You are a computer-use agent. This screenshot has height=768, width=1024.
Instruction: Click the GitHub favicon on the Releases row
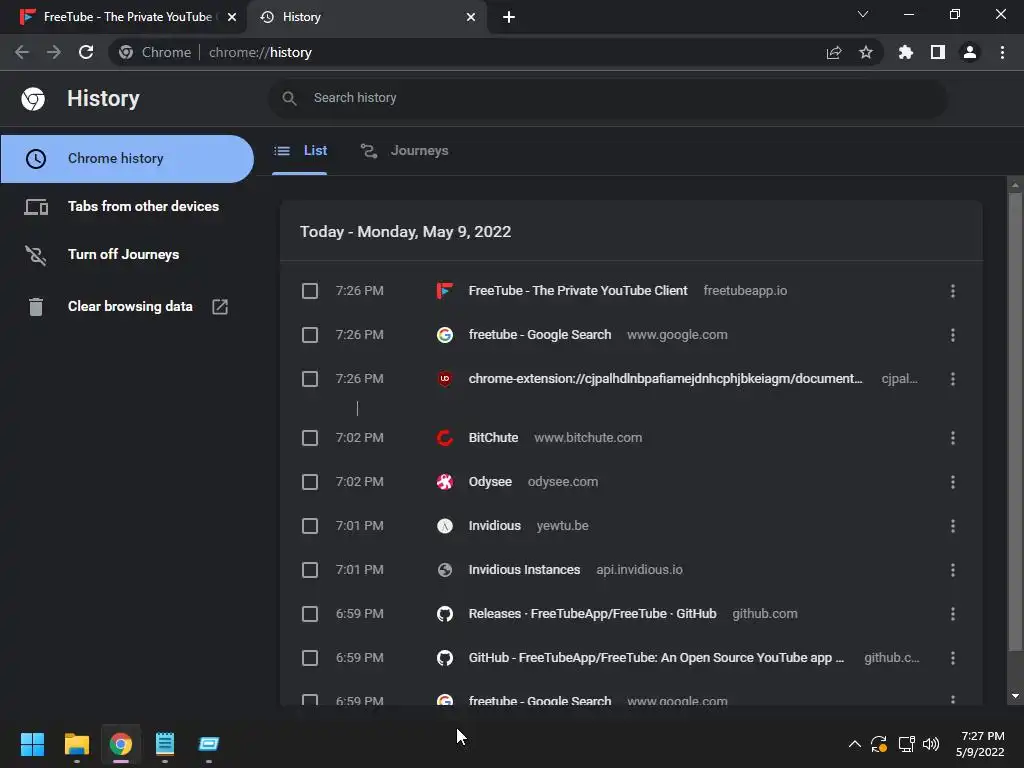(445, 614)
